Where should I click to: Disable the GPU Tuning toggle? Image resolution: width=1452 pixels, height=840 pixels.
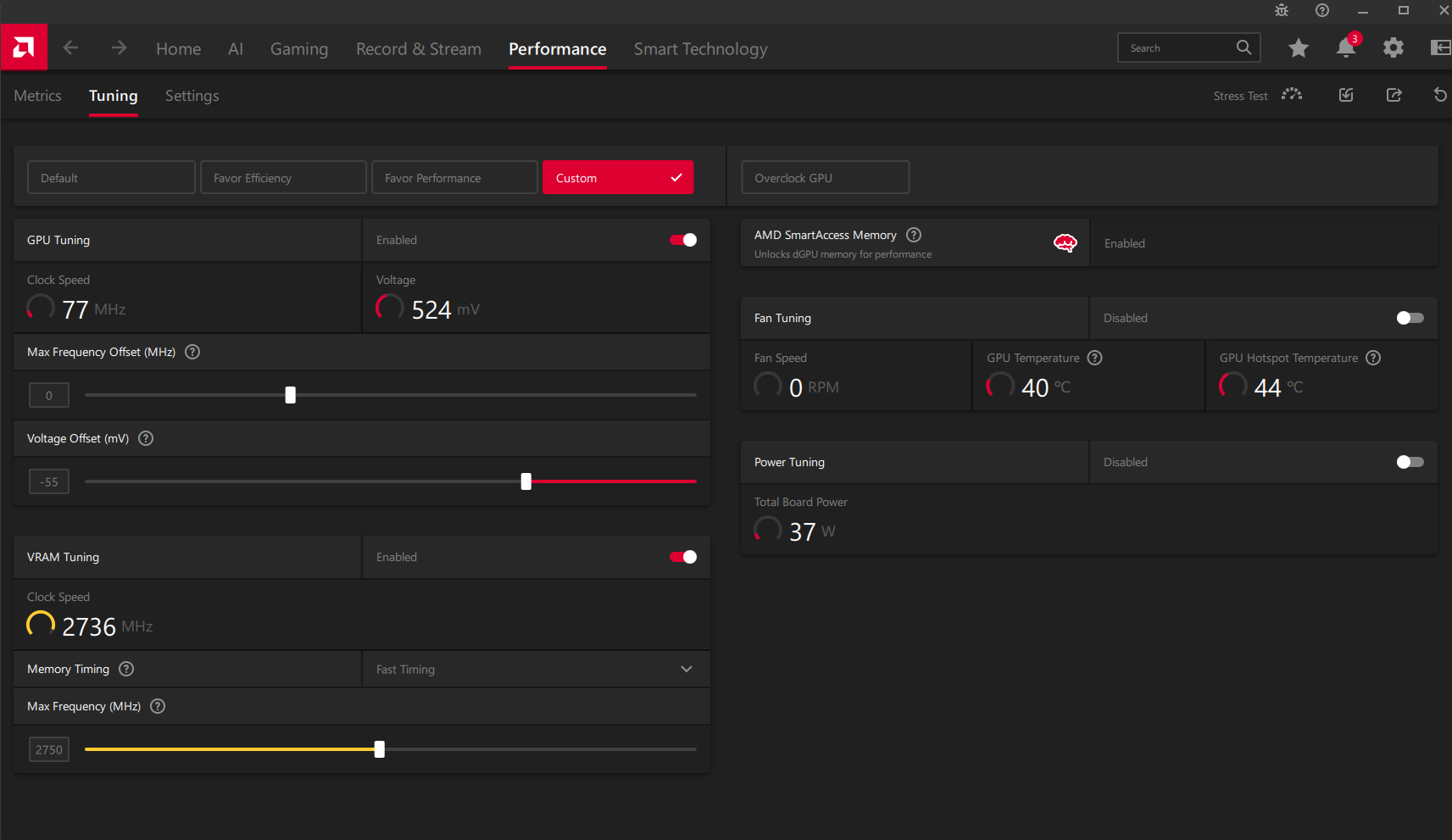(x=683, y=240)
